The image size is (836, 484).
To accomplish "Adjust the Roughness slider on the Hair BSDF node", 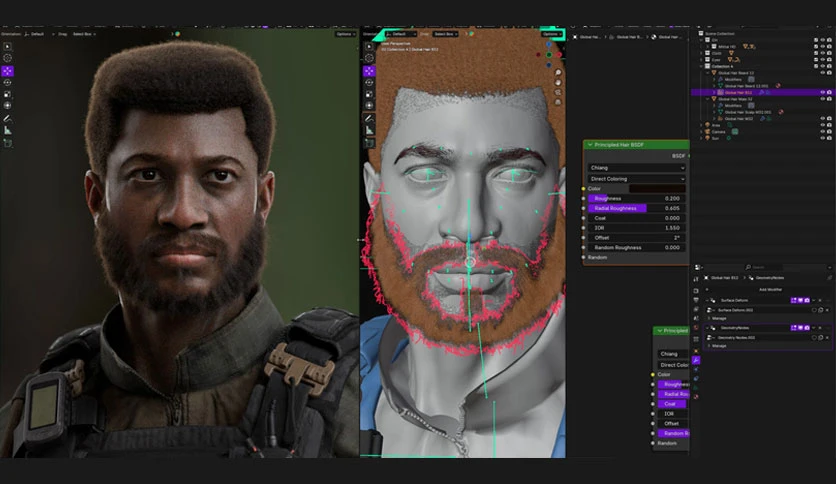I will 637,198.
